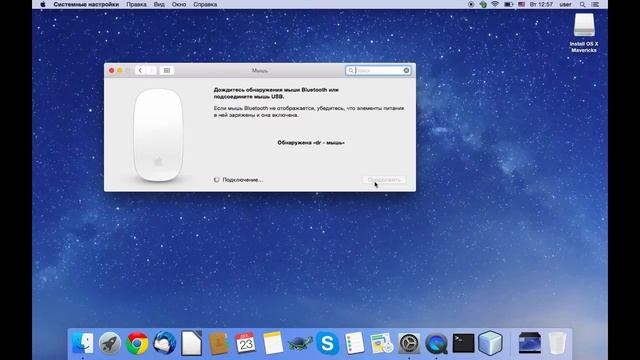Click the Мышь window title

260,71
